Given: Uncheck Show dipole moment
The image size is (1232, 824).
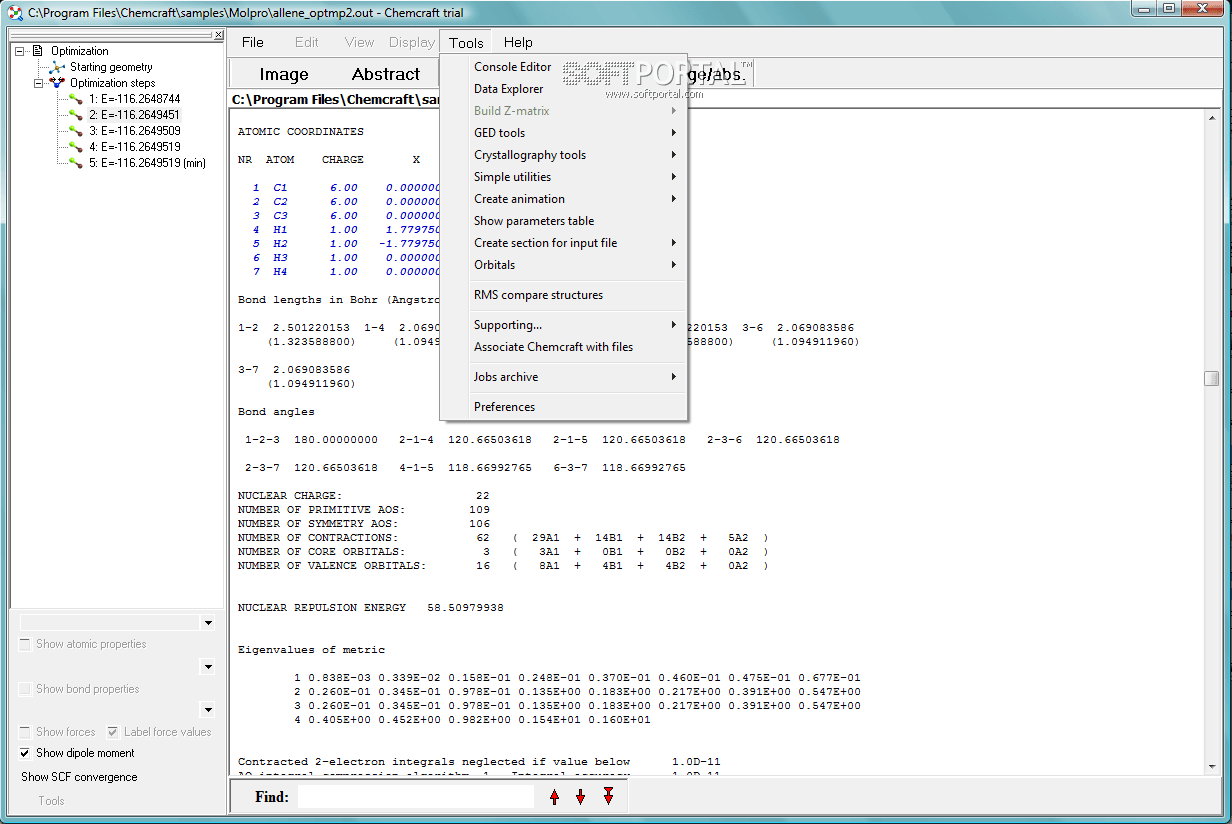Looking at the screenshot, I should click(26, 753).
